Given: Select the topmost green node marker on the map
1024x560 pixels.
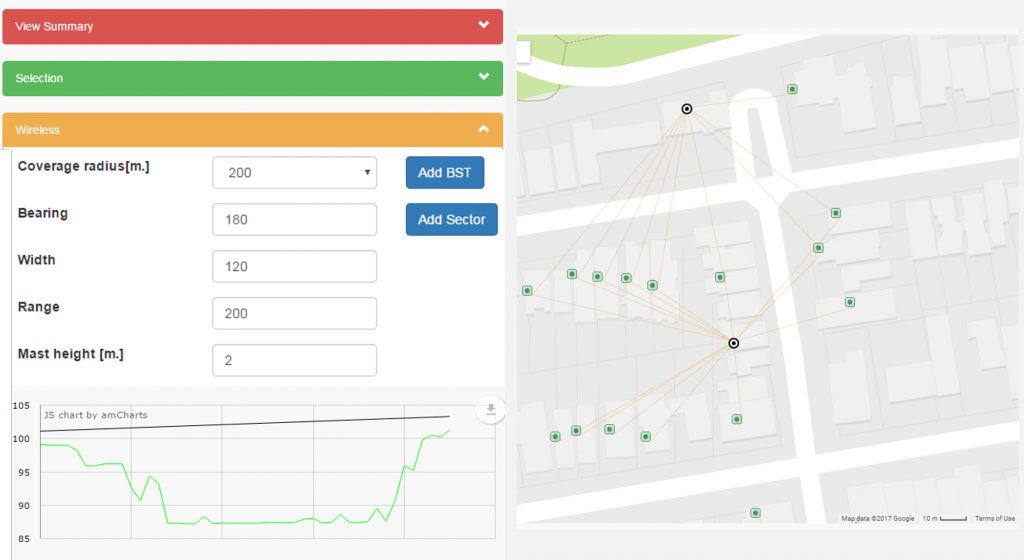Looking at the screenshot, I should (792, 89).
